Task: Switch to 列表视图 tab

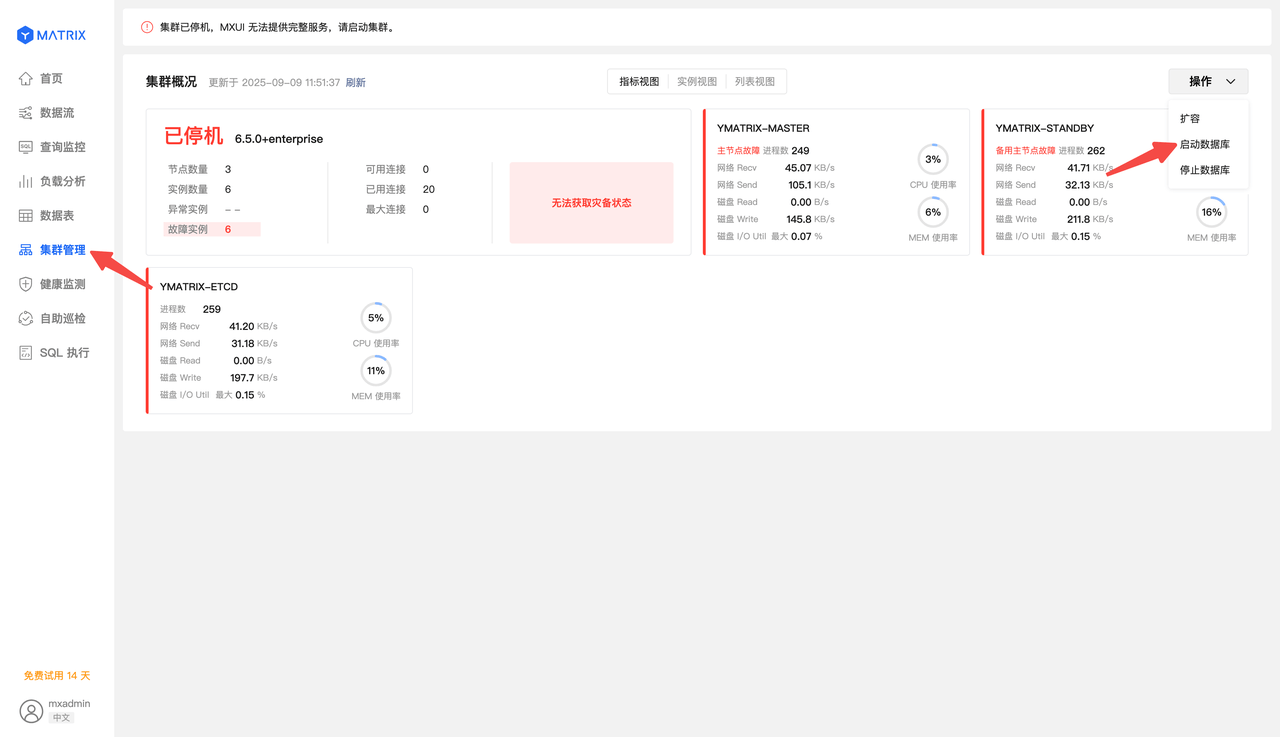Action: click(x=755, y=82)
